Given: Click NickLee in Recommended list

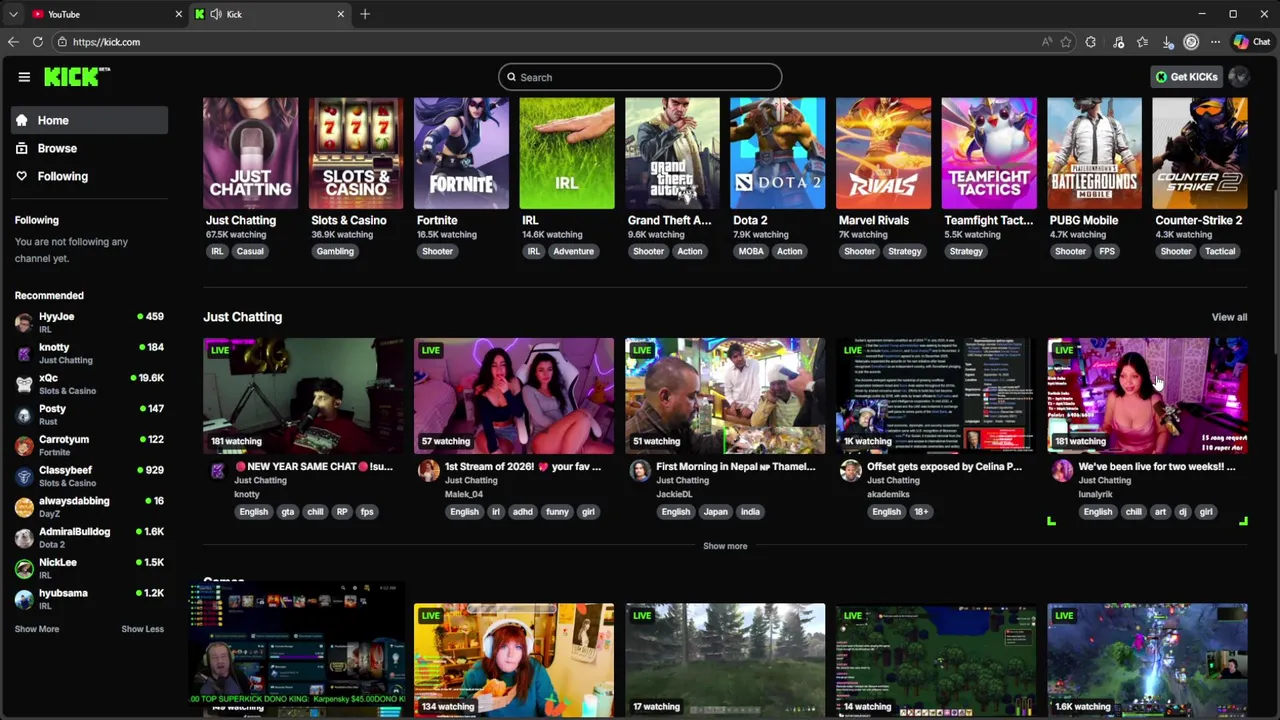Looking at the screenshot, I should click(90, 568).
